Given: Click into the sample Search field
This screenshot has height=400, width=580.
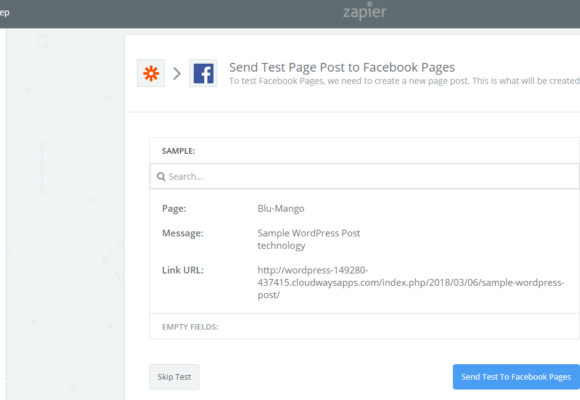Looking at the screenshot, I should coord(365,177).
